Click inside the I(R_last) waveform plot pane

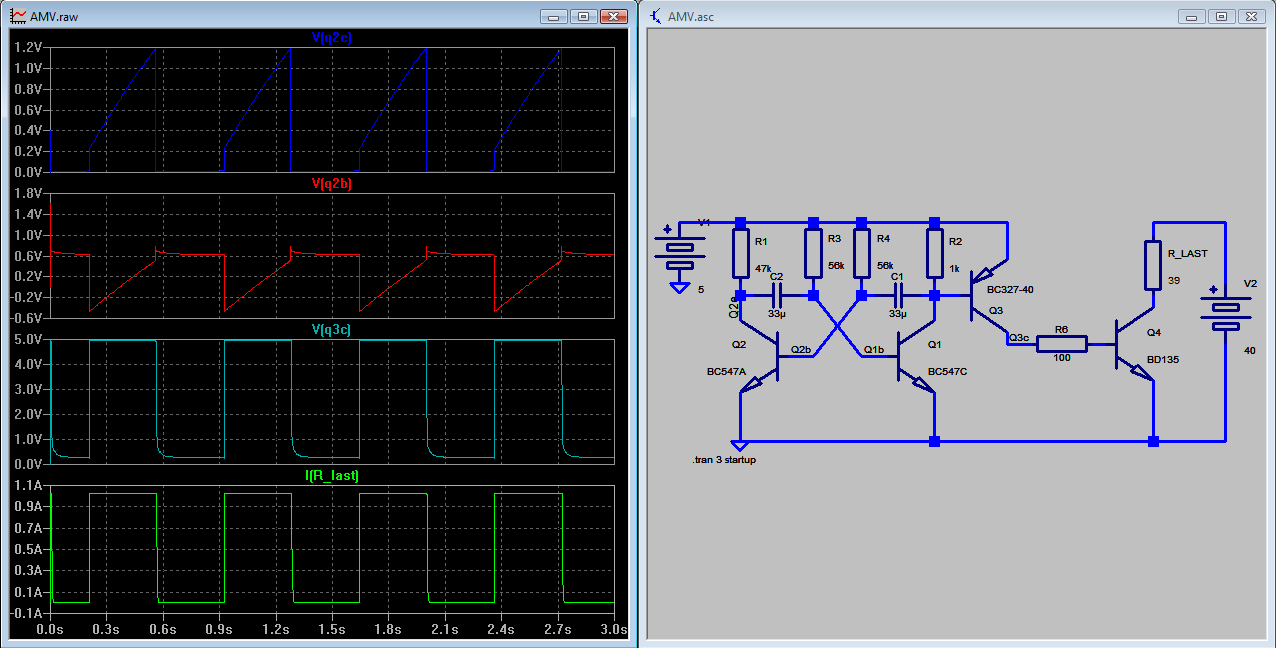pos(332,548)
